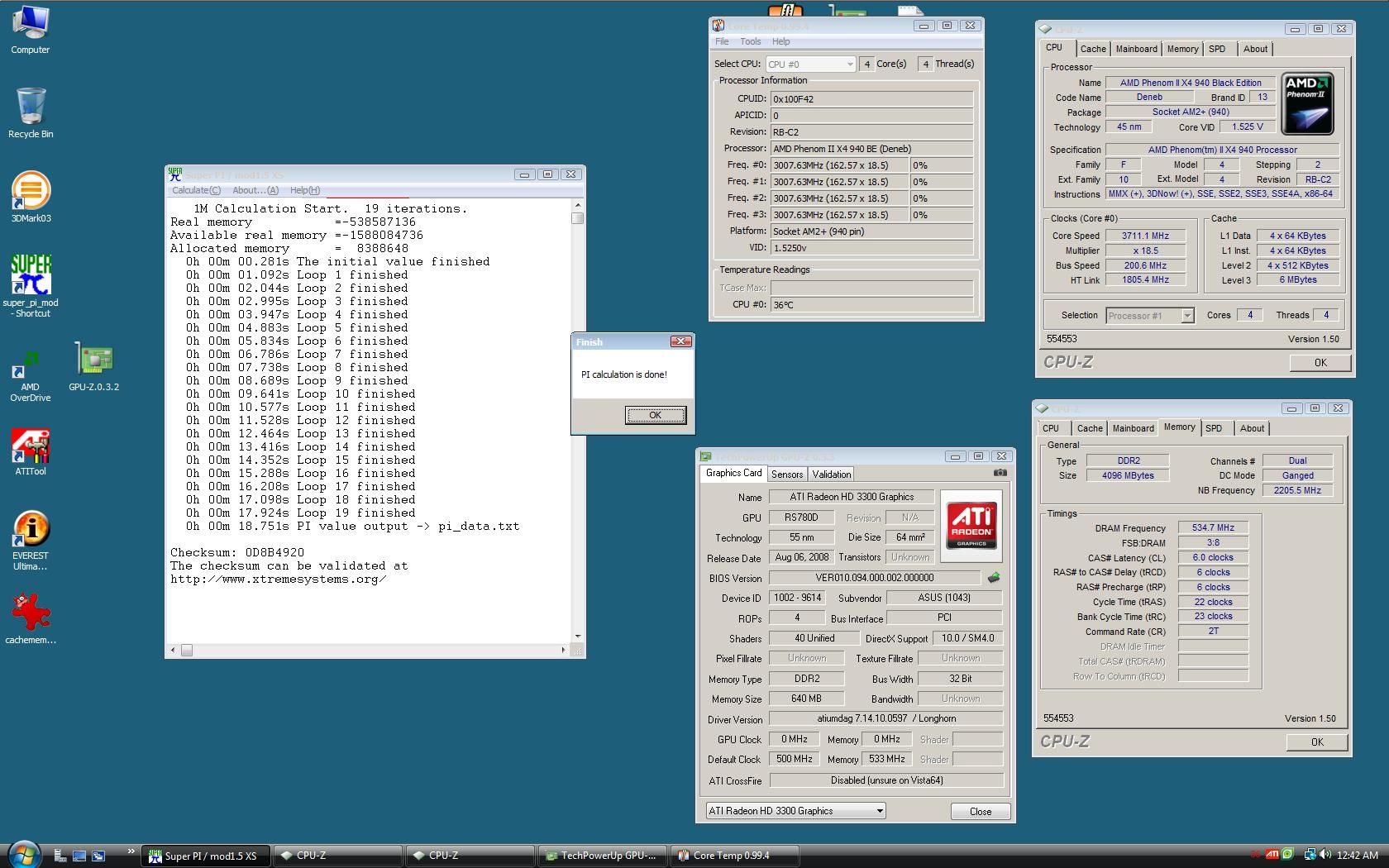Screen dimensions: 1389x868
Task: Switch to the Validation tab in GPU-Z
Action: 831,475
